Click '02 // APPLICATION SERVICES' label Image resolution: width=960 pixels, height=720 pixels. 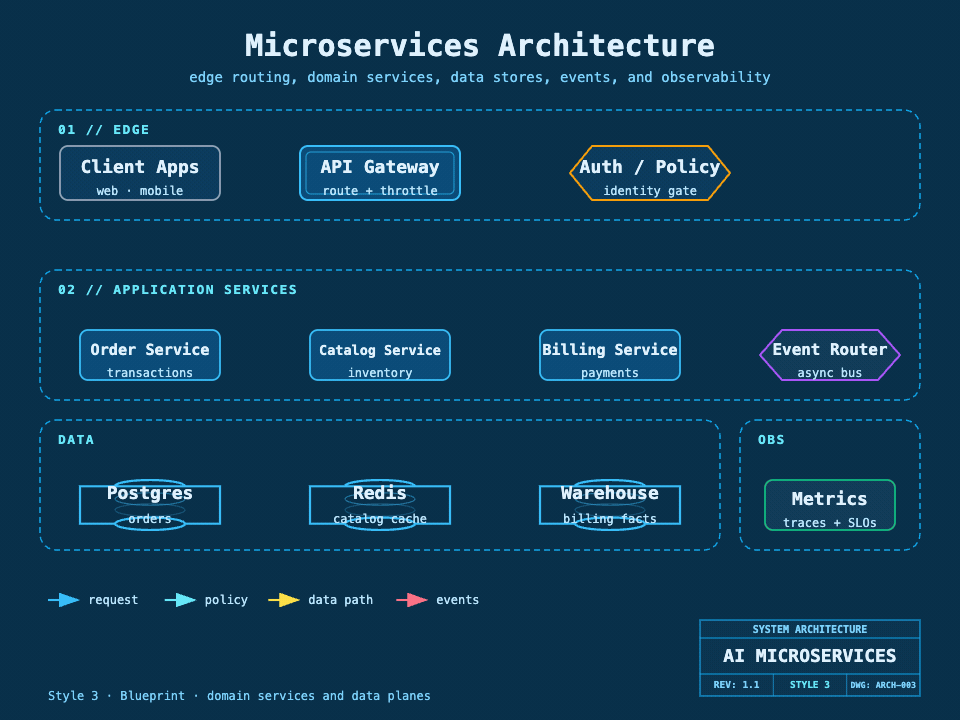click(178, 290)
